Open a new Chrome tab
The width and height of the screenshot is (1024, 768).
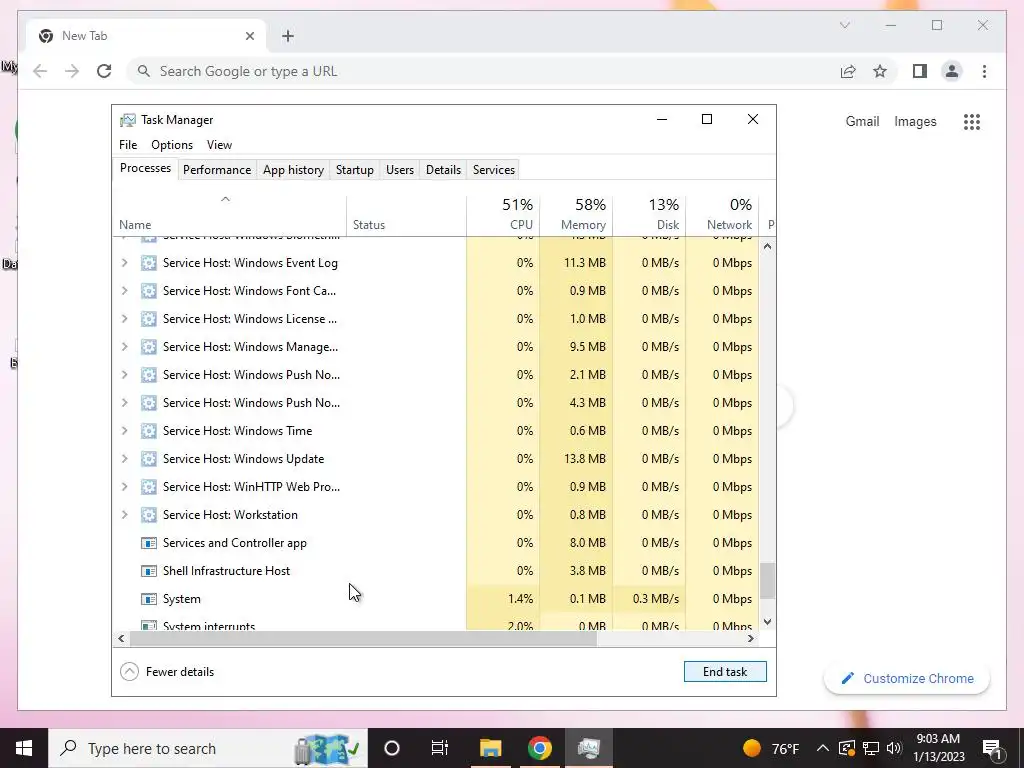point(287,36)
